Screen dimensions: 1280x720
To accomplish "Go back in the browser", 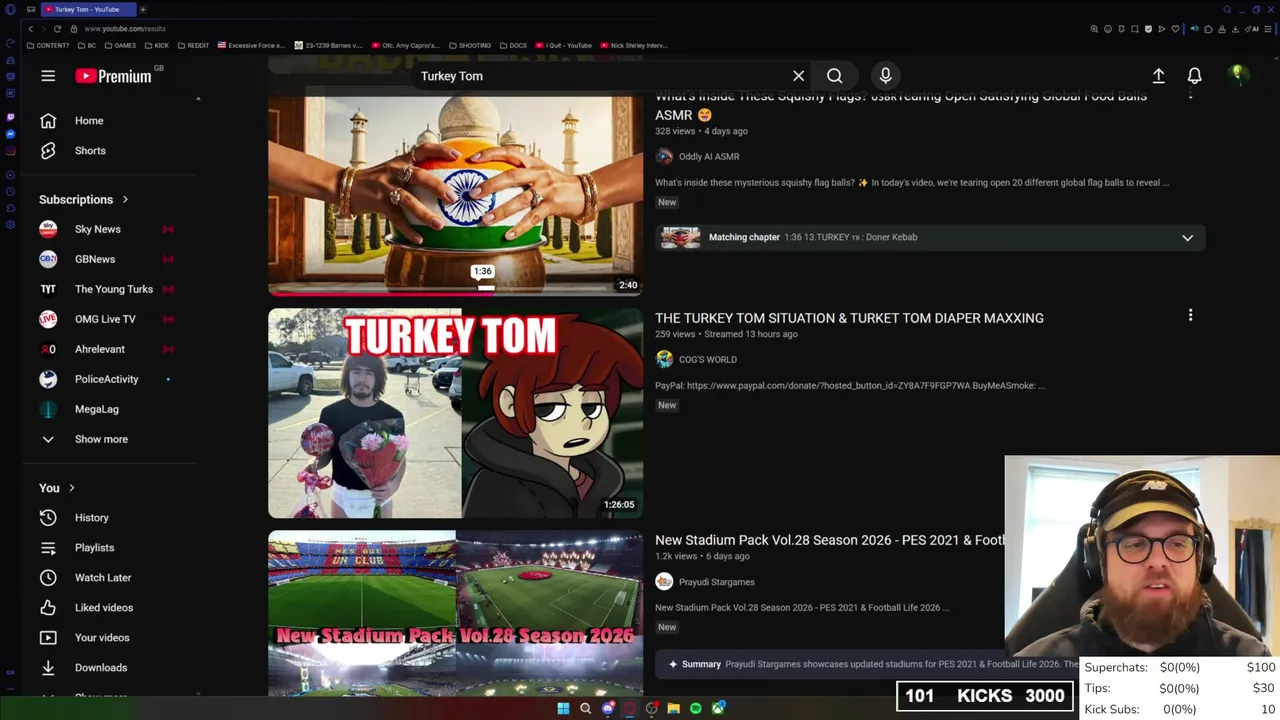I will pyautogui.click(x=30, y=29).
